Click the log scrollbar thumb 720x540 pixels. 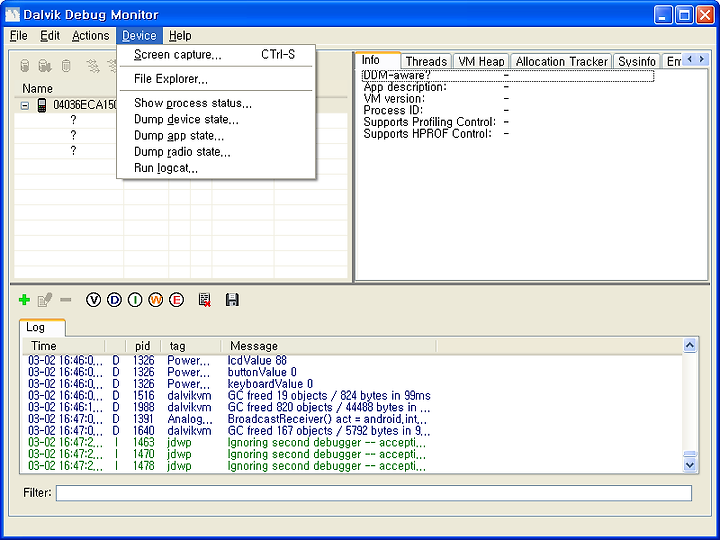click(690, 454)
